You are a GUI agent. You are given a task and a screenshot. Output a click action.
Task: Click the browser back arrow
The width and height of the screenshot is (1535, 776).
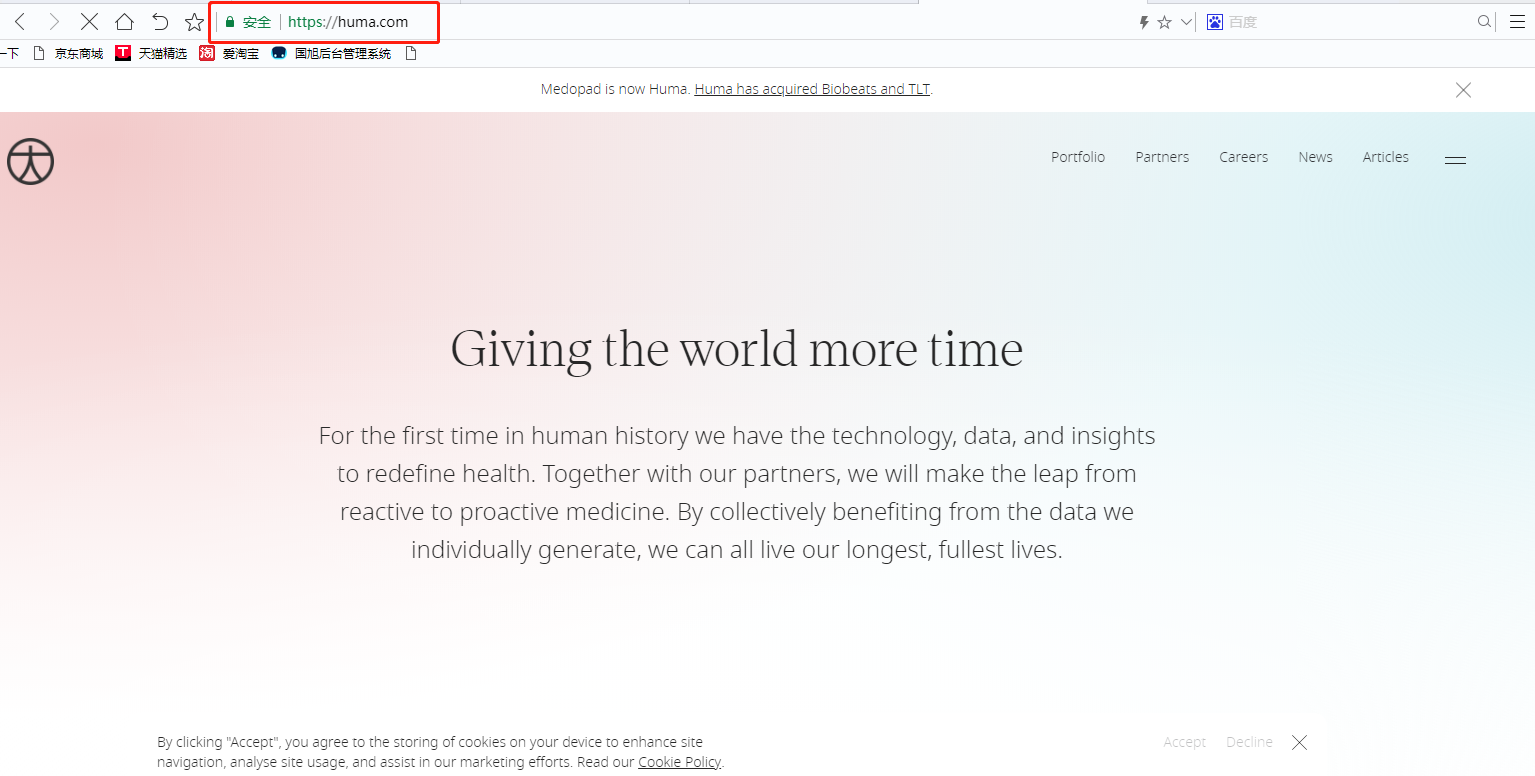(20, 22)
